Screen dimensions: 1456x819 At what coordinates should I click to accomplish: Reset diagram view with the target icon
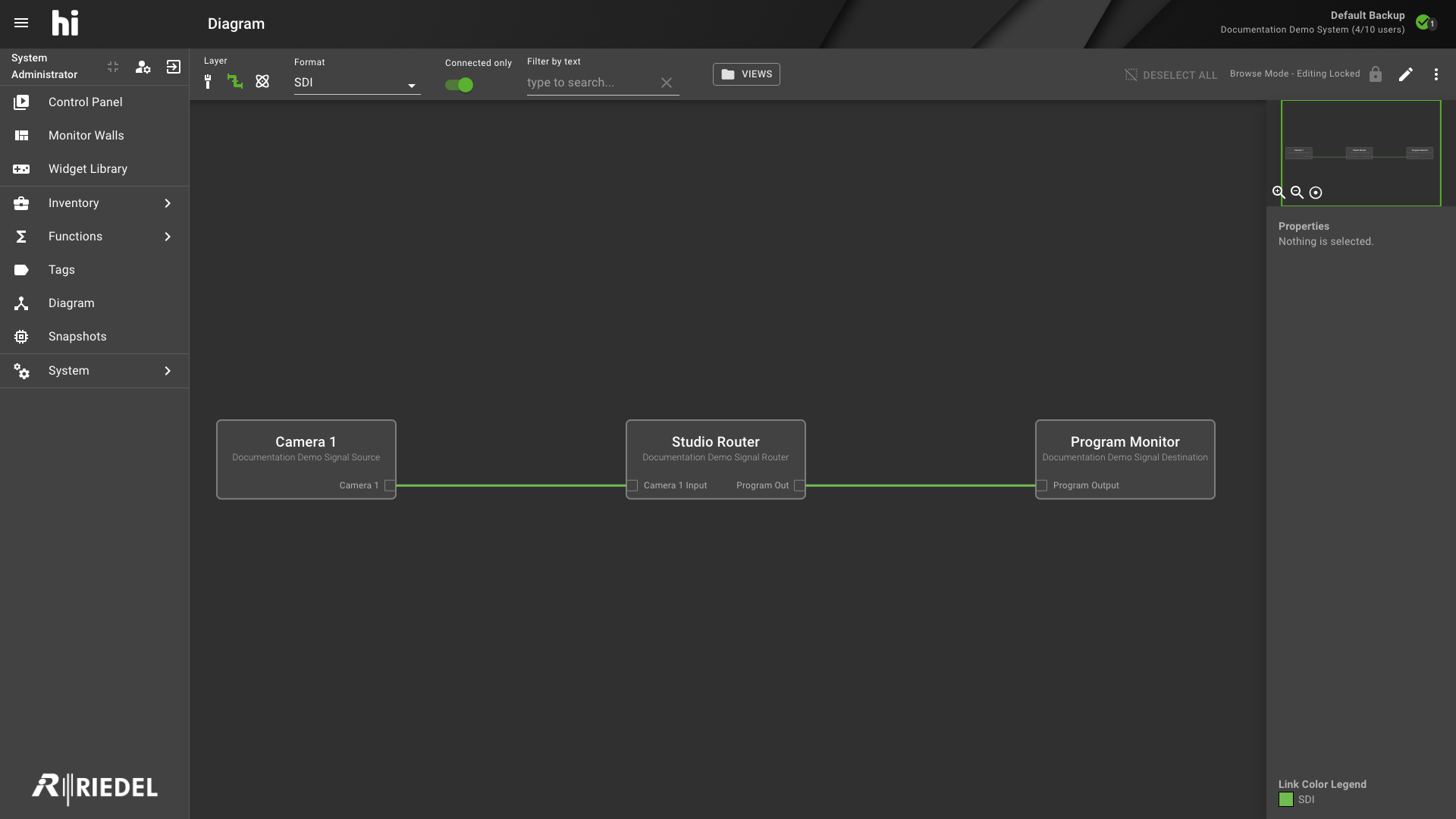1316,193
